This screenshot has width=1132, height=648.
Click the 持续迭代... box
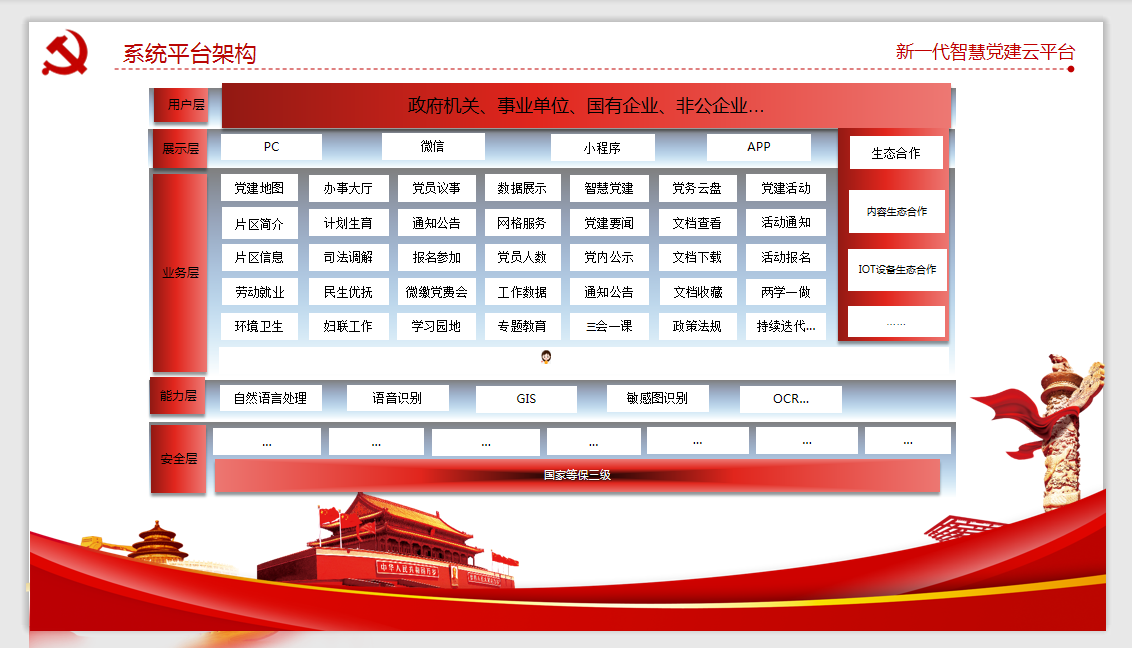pos(785,326)
